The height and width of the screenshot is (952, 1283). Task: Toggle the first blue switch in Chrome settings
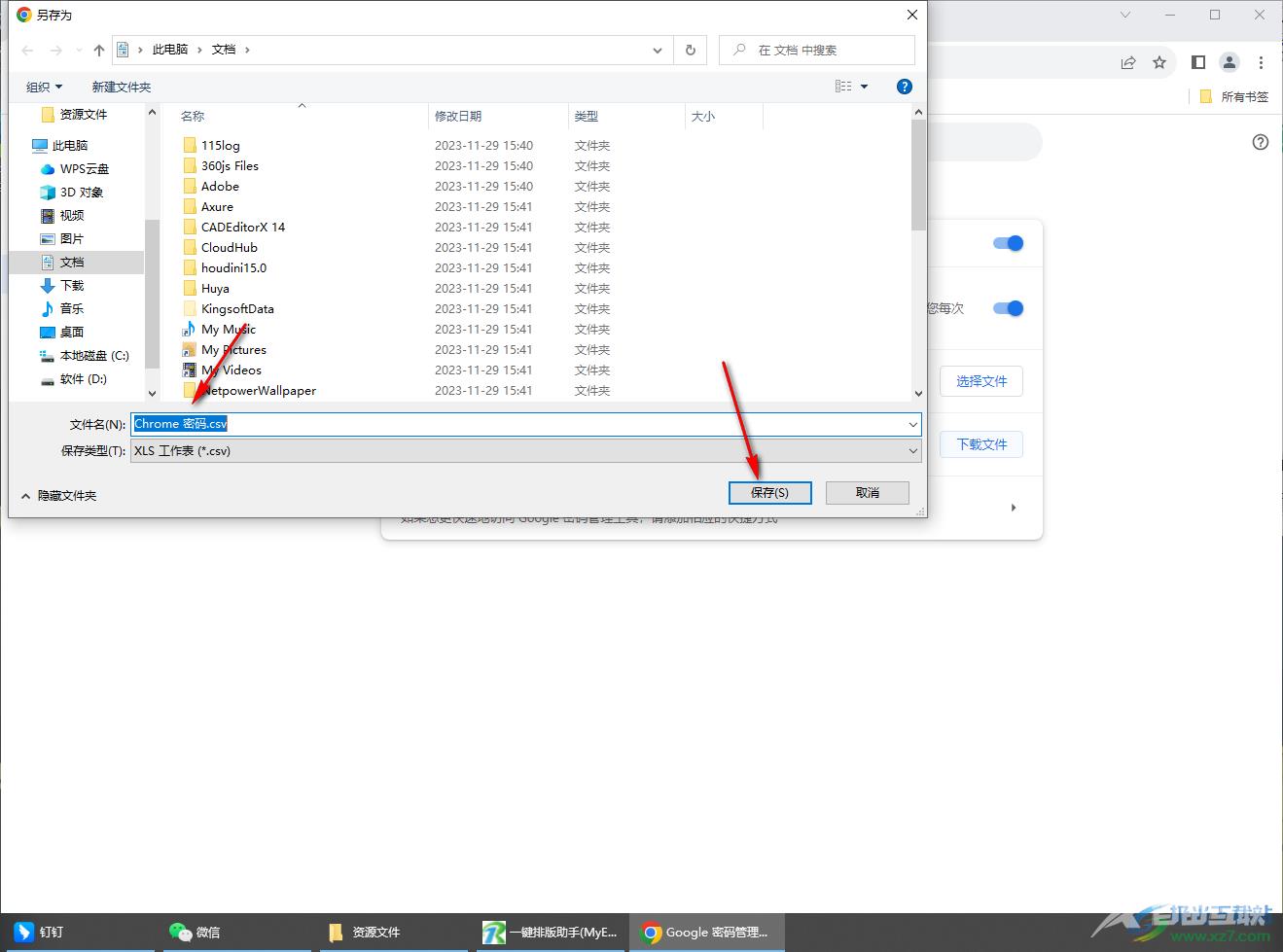click(1009, 243)
